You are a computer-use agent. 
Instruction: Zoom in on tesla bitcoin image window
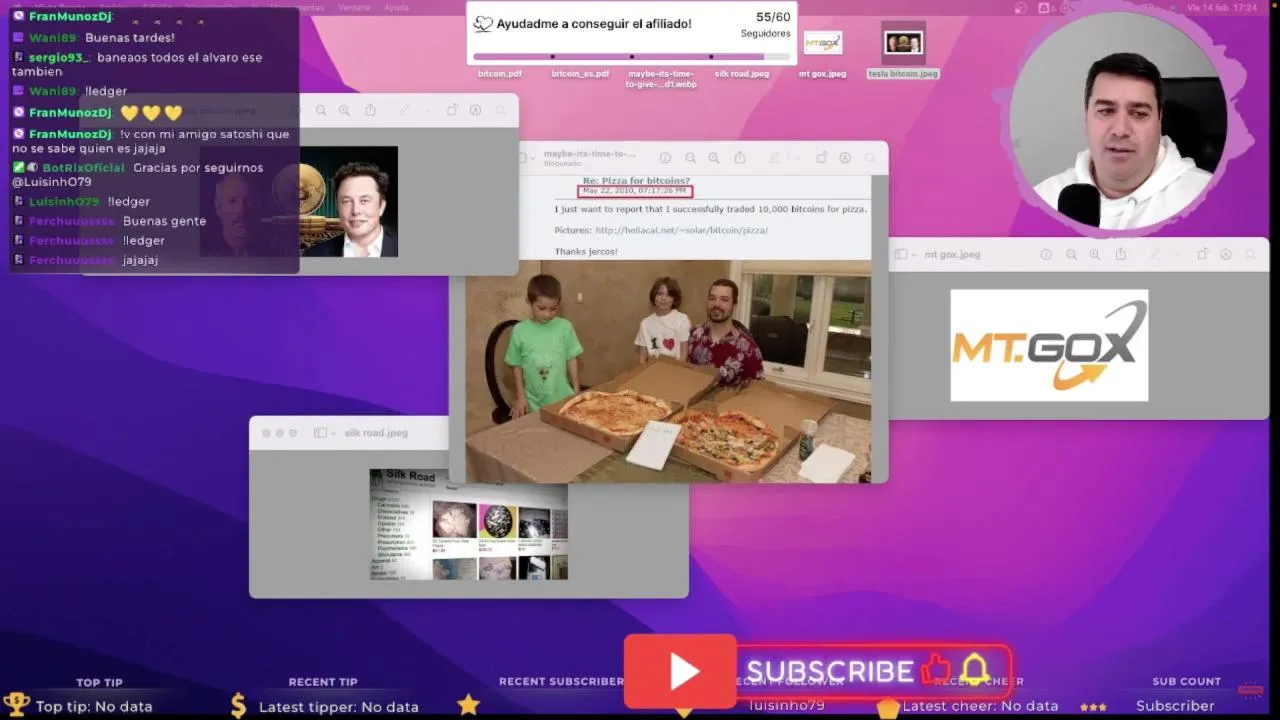coord(344,111)
